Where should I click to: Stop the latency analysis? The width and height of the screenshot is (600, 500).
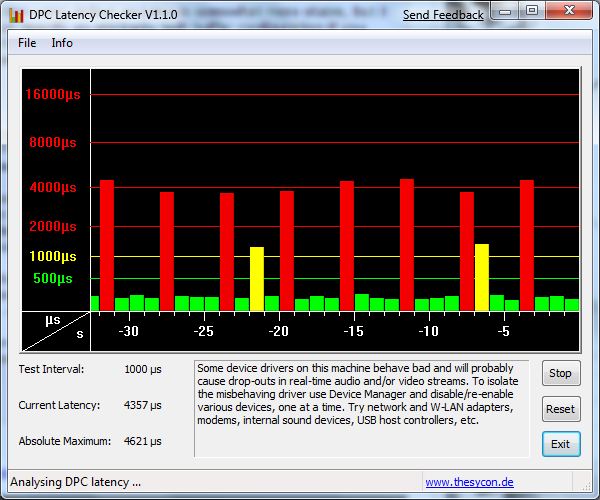pos(561,373)
